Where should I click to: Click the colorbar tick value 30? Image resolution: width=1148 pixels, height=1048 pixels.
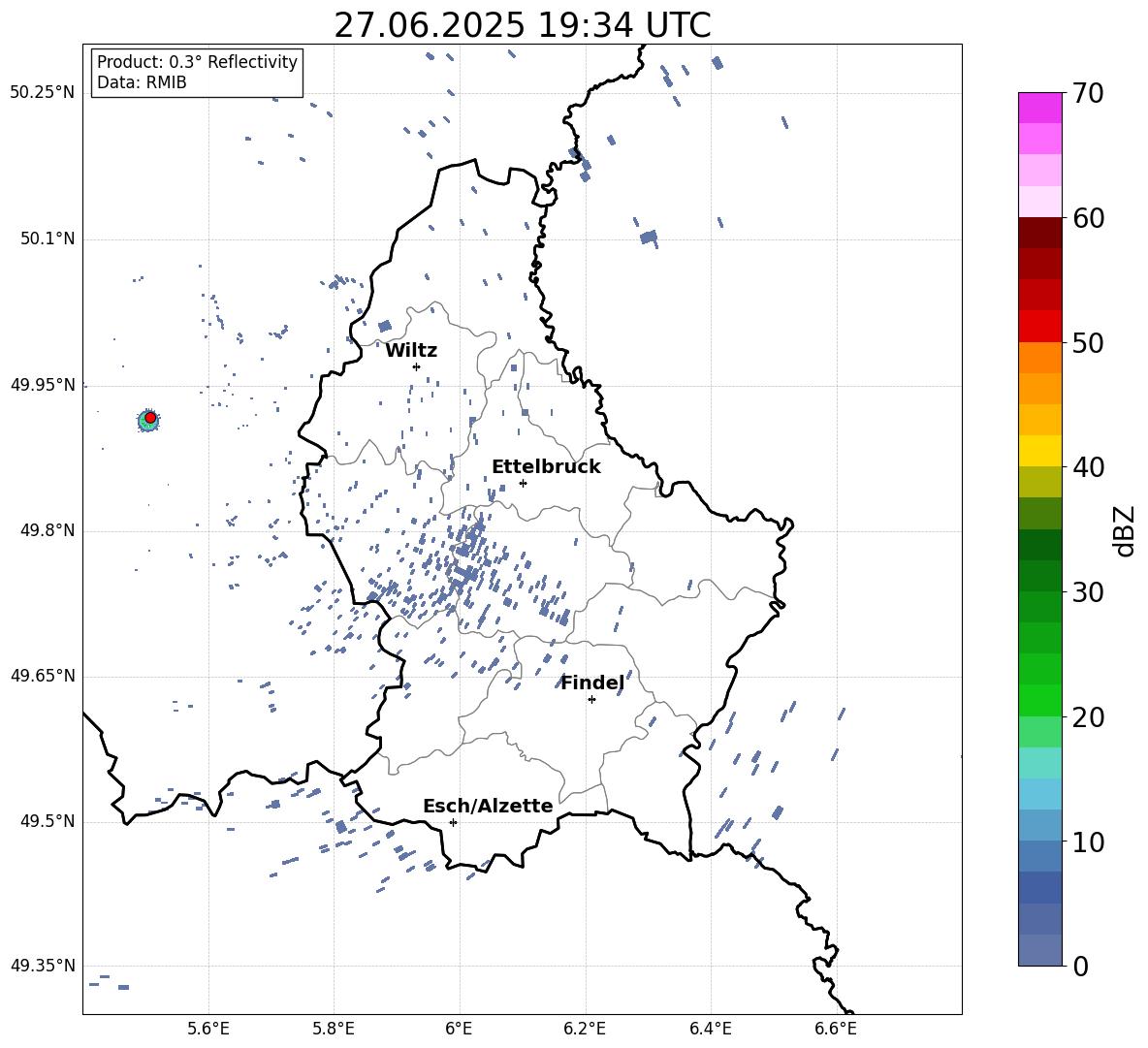[1087, 592]
